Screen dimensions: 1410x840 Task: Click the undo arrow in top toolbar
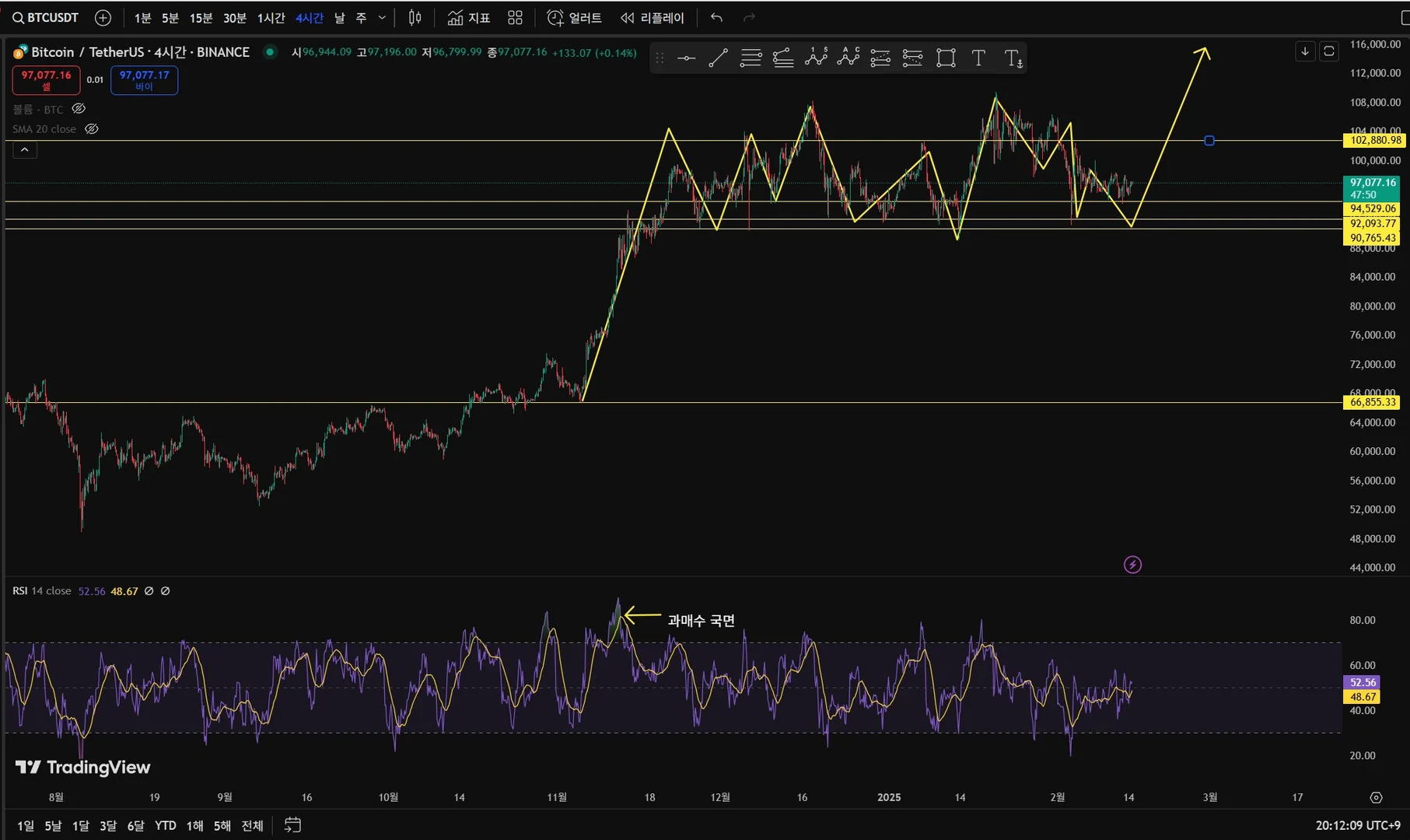pos(716,18)
